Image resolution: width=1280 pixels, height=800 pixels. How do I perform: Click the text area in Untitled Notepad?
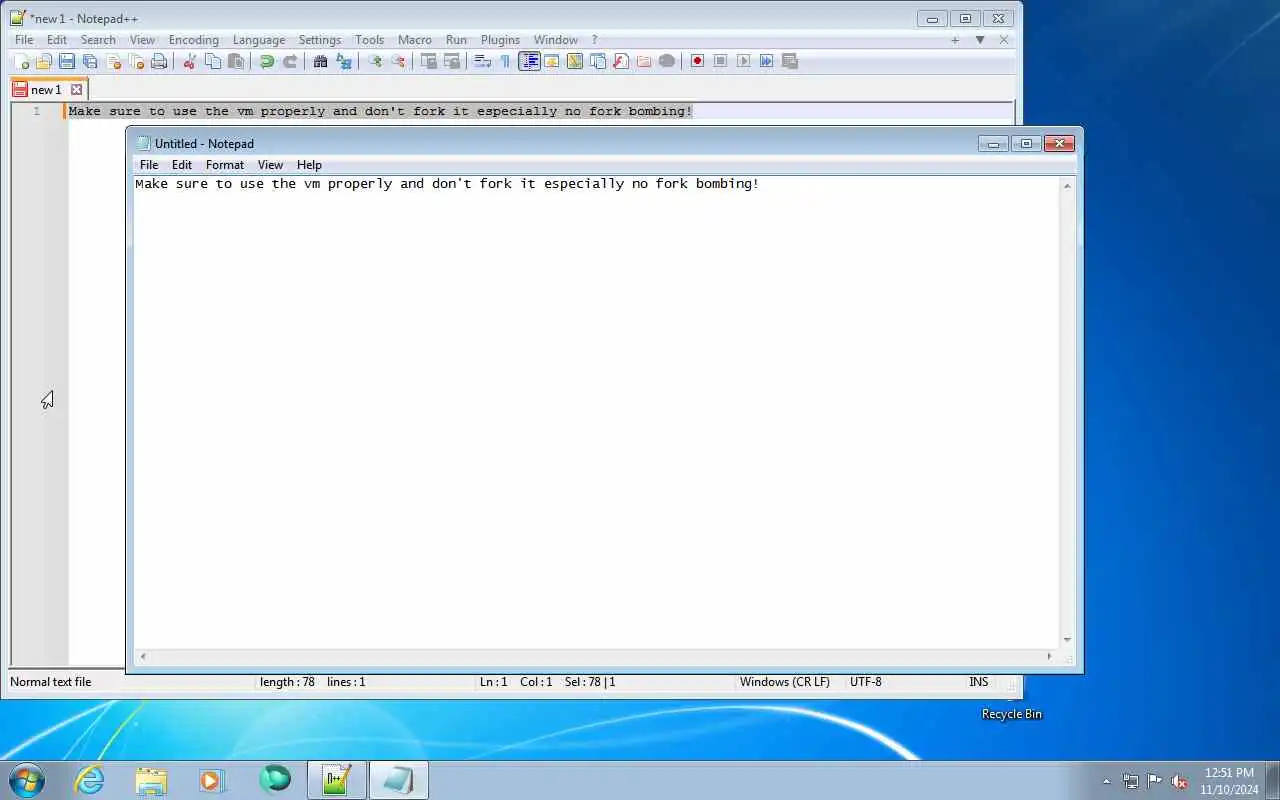(x=597, y=412)
